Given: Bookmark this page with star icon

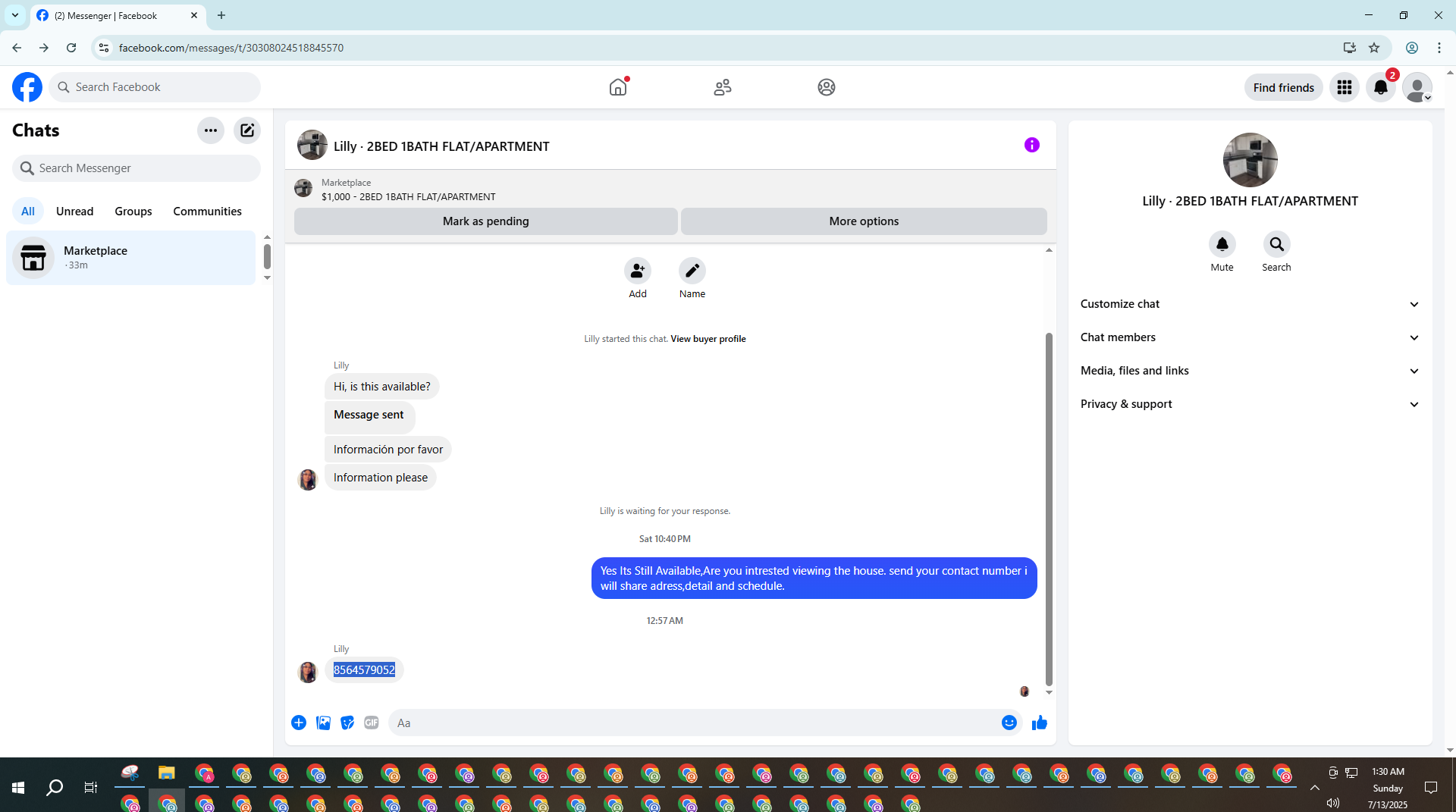Looking at the screenshot, I should click(1374, 48).
